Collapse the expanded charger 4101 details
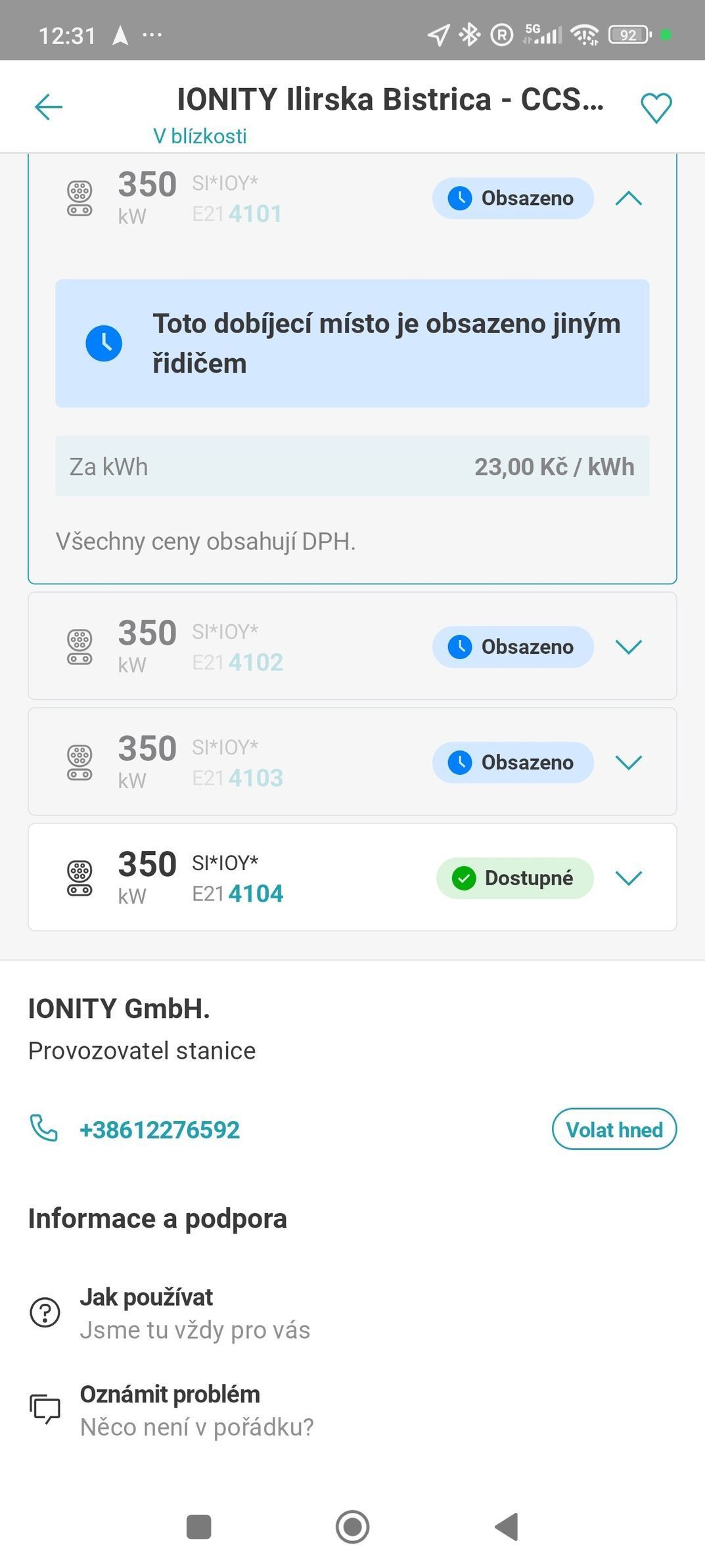The width and height of the screenshot is (705, 1568). [628, 198]
